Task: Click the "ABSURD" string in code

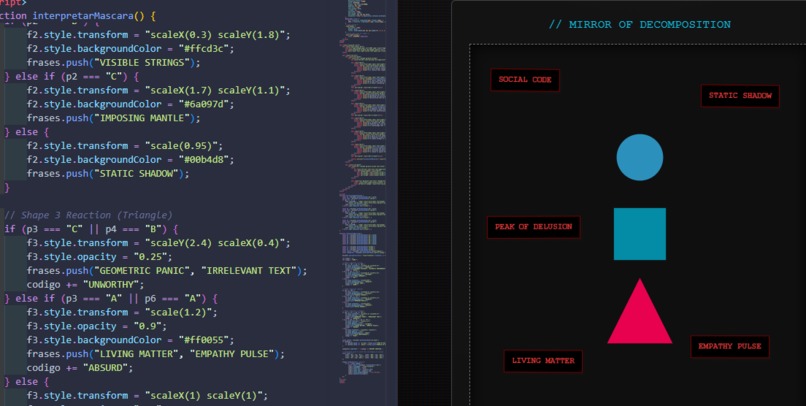Action: pyautogui.click(x=107, y=367)
